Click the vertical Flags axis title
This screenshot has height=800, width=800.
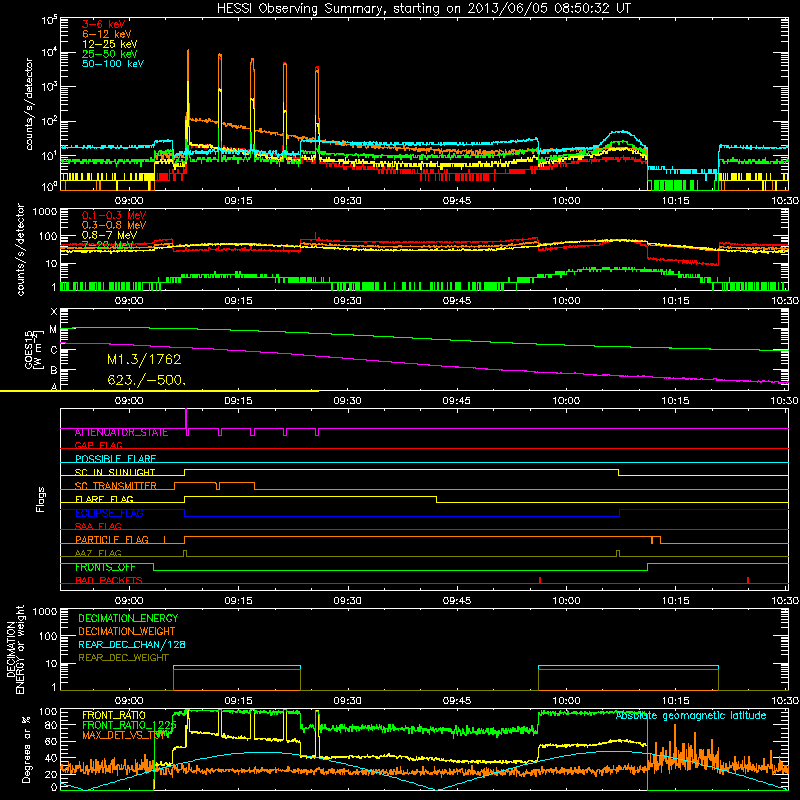click(41, 499)
